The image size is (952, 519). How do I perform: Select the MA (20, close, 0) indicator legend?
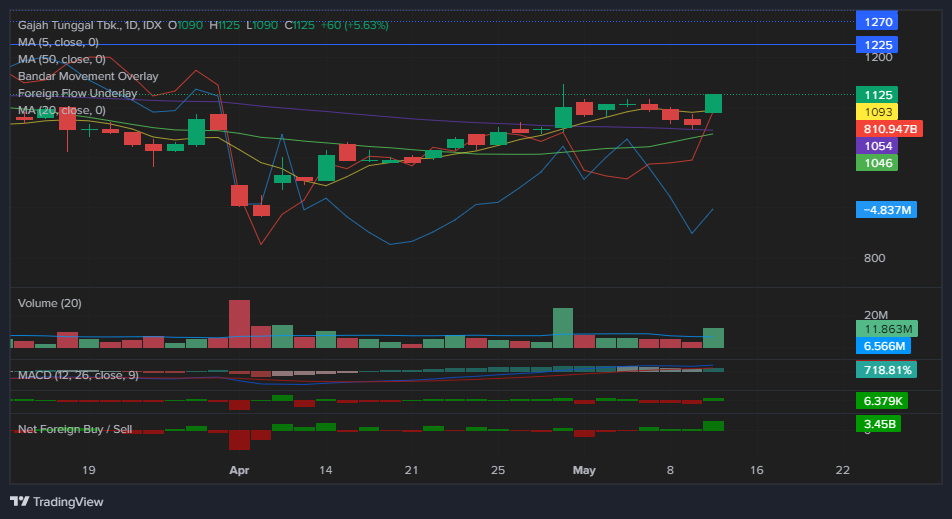point(61,110)
